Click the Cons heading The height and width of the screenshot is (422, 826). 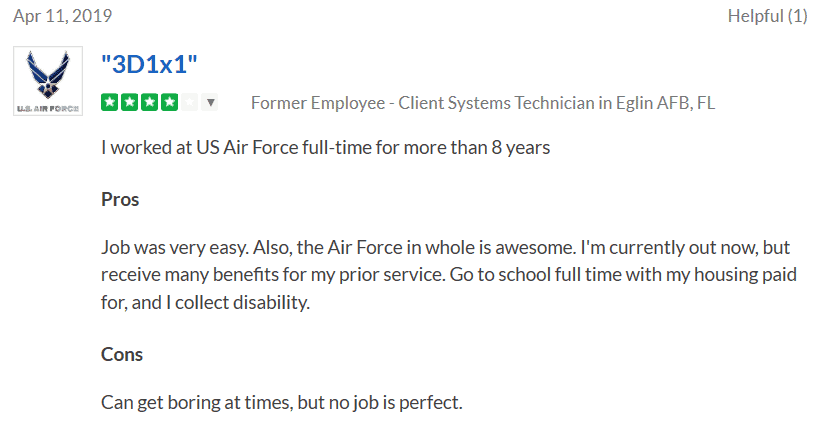122,353
